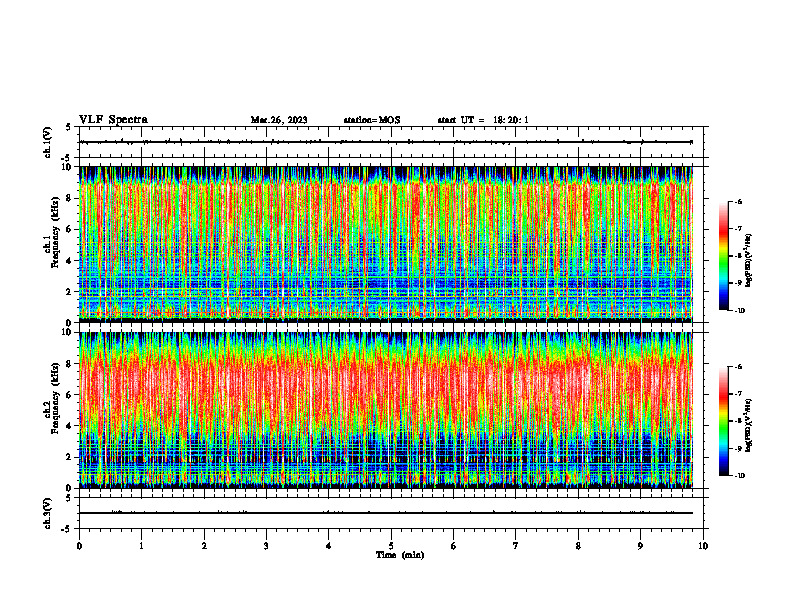
Task: Click the time axis tick label "1"
Action: (141, 546)
